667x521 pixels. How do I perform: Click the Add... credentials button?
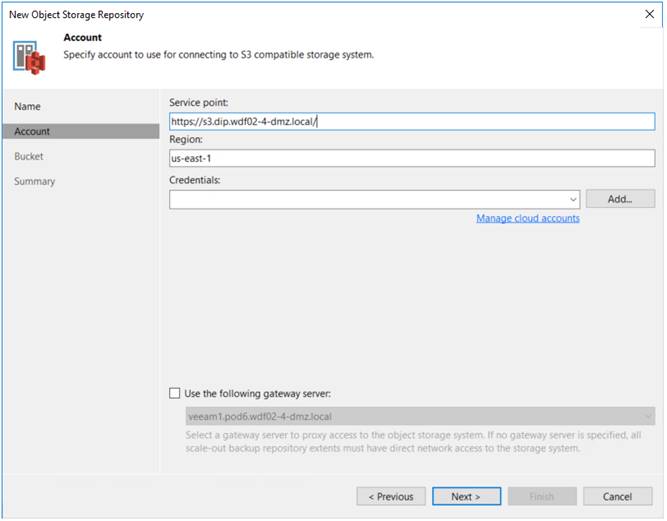[622, 200]
